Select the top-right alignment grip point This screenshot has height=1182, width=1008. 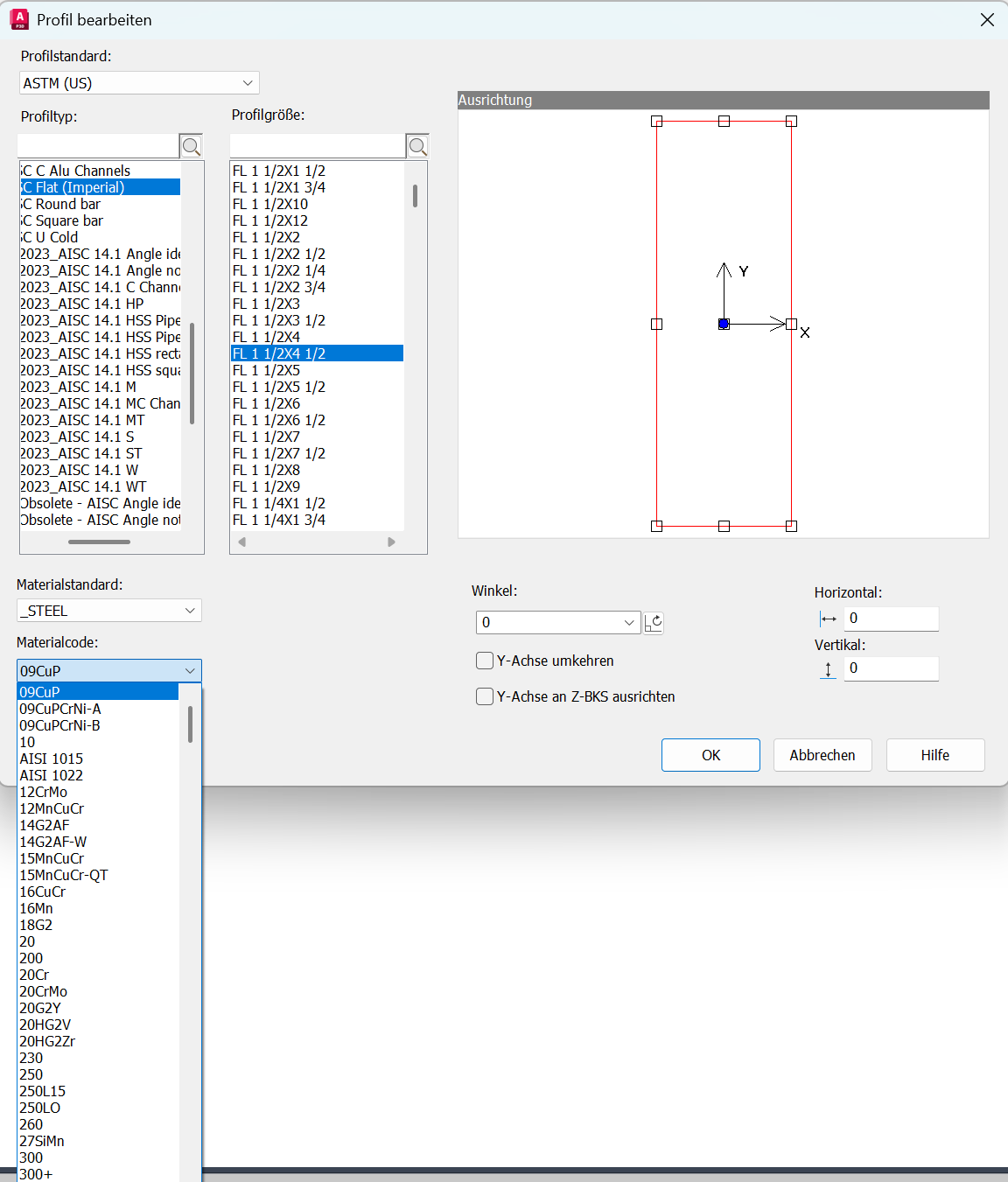pyautogui.click(x=791, y=122)
